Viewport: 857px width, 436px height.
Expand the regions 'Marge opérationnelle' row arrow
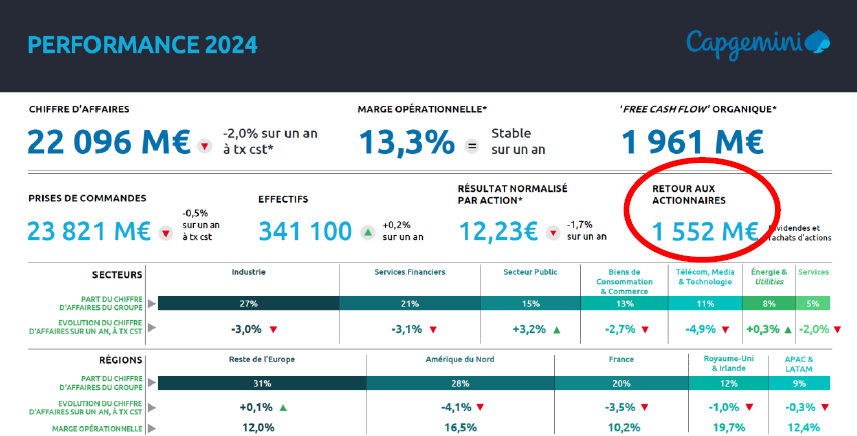[152, 428]
